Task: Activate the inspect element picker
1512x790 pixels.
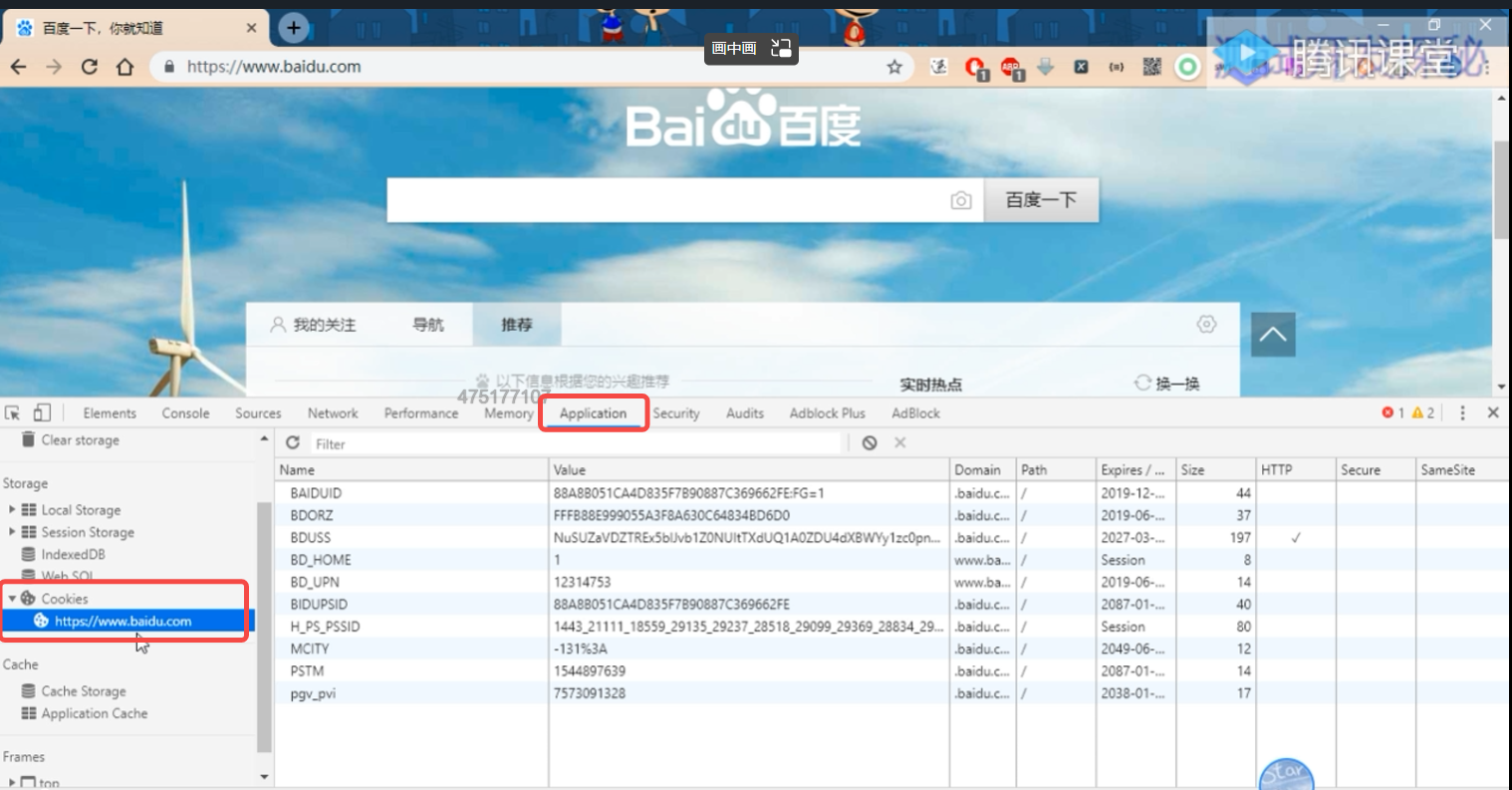Action: (13, 412)
